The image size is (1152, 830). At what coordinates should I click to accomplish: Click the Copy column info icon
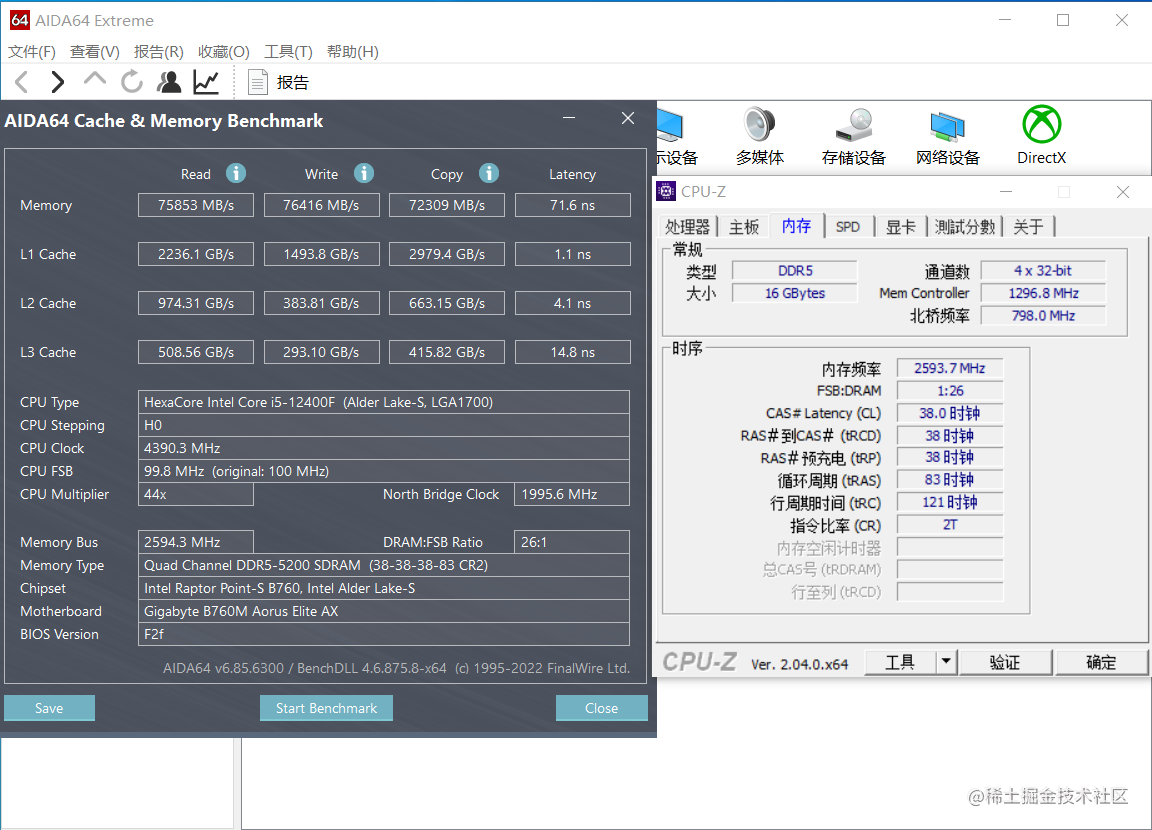click(489, 173)
